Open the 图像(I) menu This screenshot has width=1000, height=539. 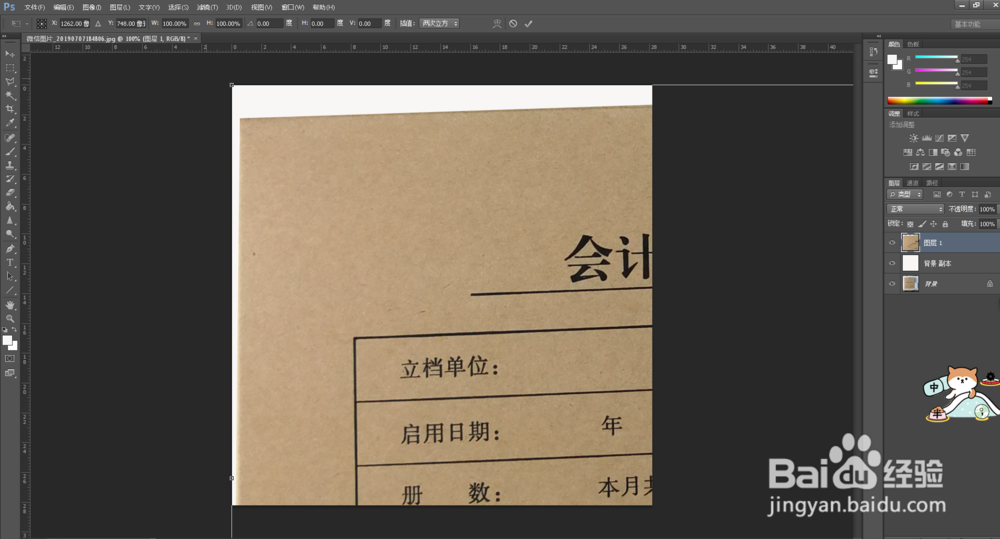(x=92, y=7)
